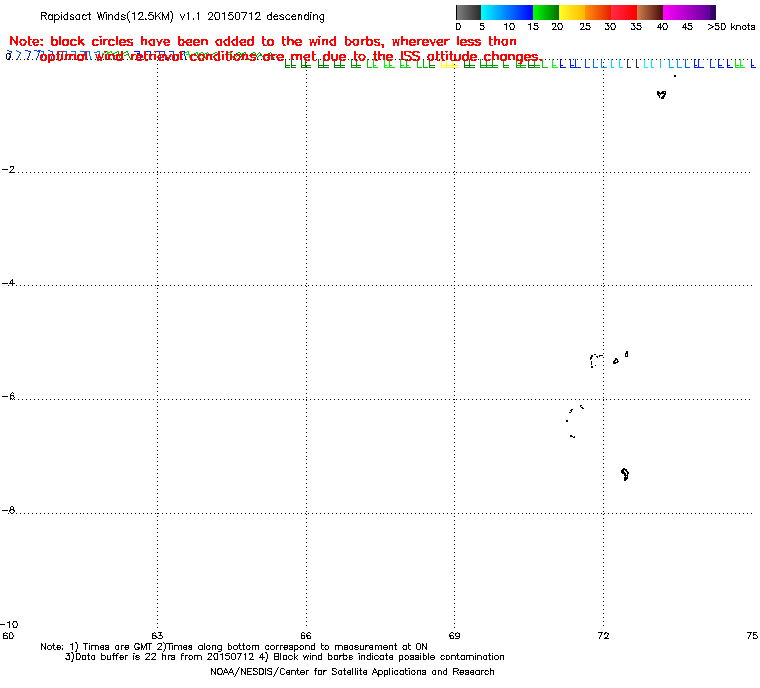760x688 pixels.
Task: Click the '-10' latitude axis label
Action: point(9,624)
